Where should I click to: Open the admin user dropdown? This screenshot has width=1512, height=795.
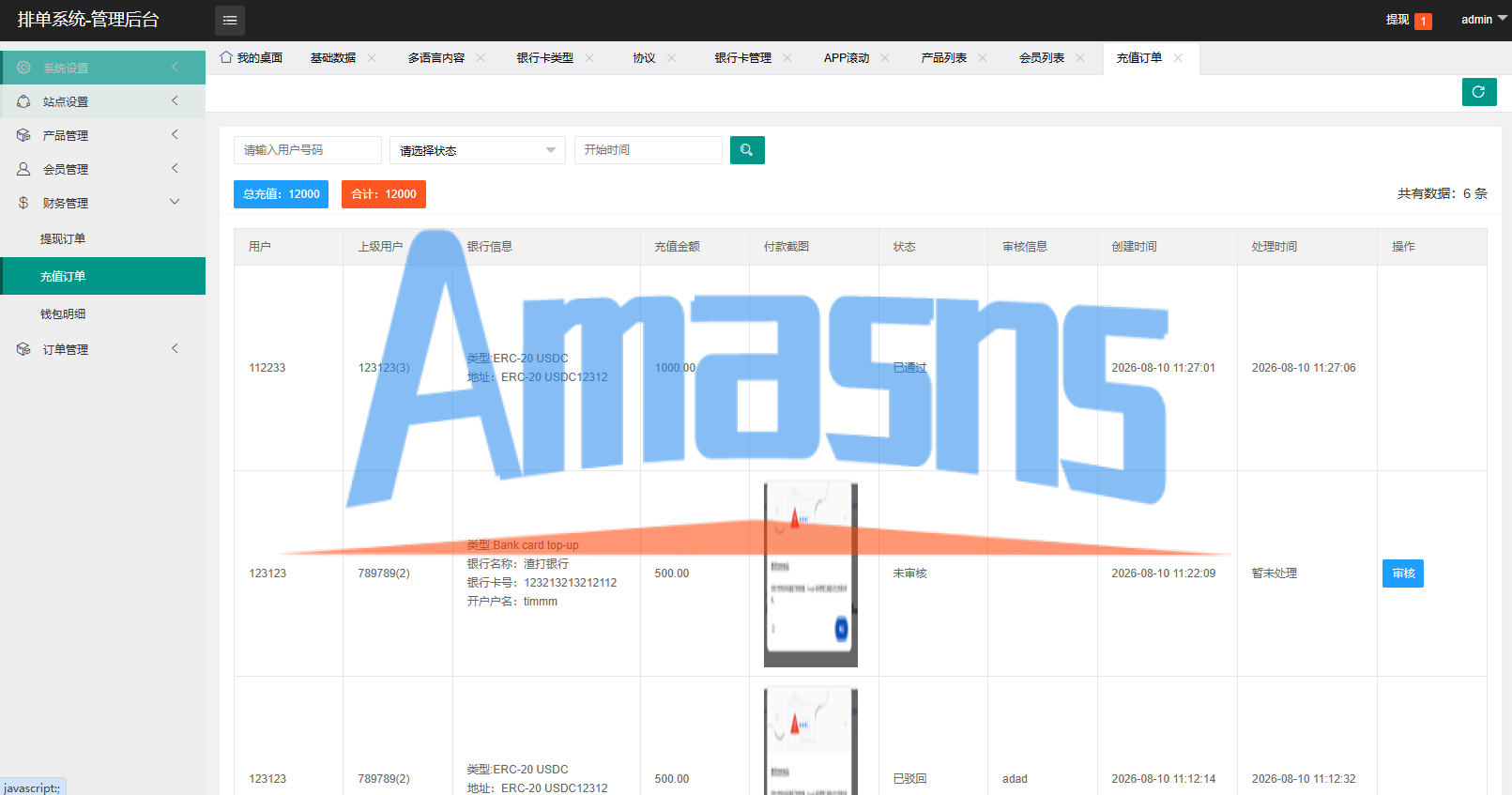(x=1484, y=20)
